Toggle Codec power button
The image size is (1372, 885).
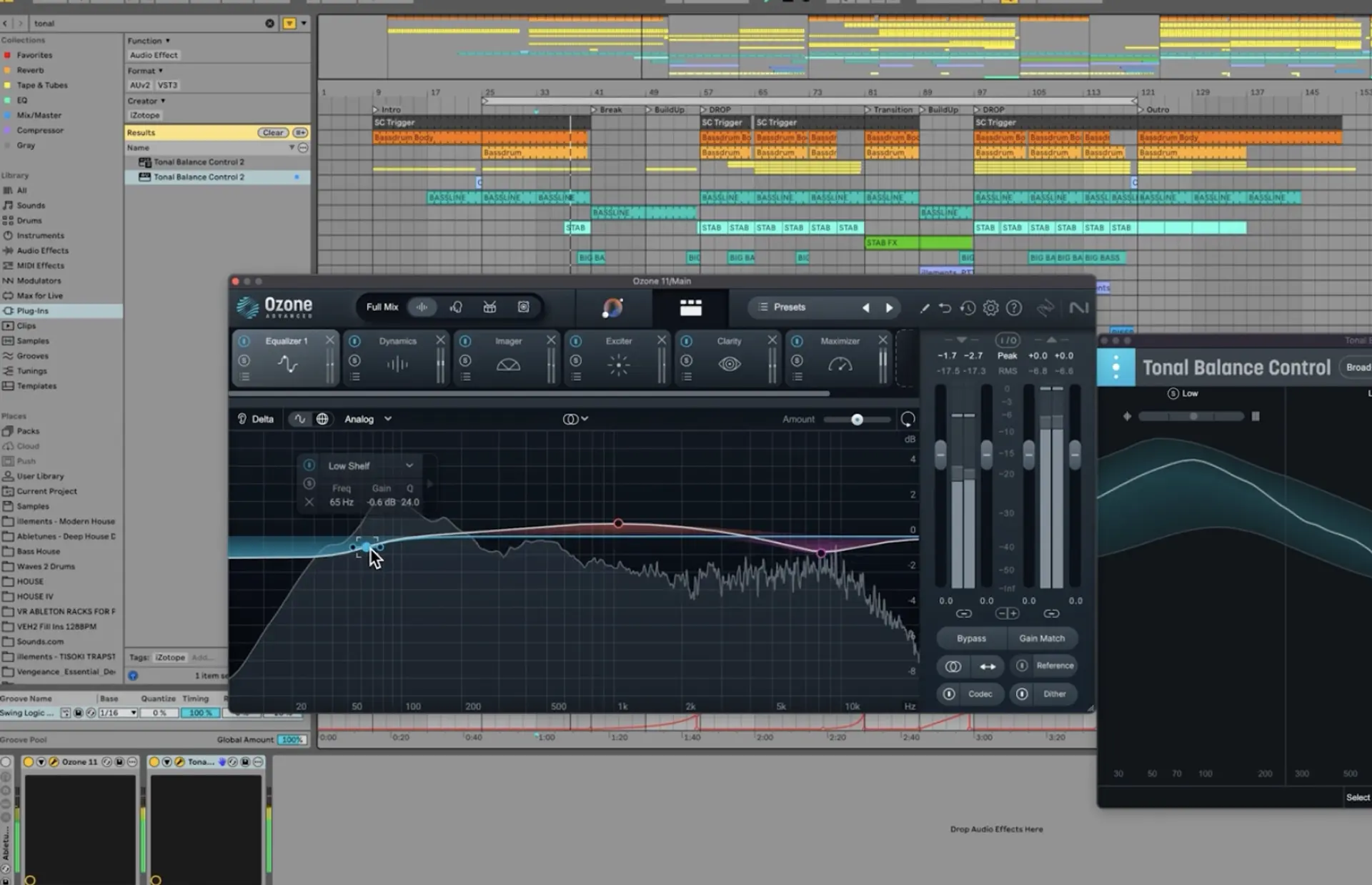point(949,694)
